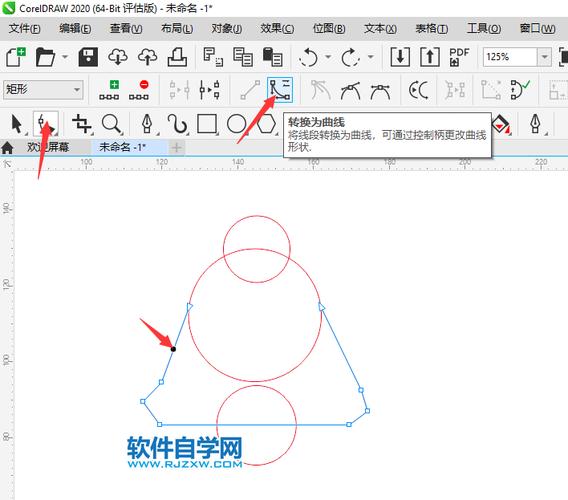Undo the last action
This screenshot has width=568, height=500.
click(308, 57)
